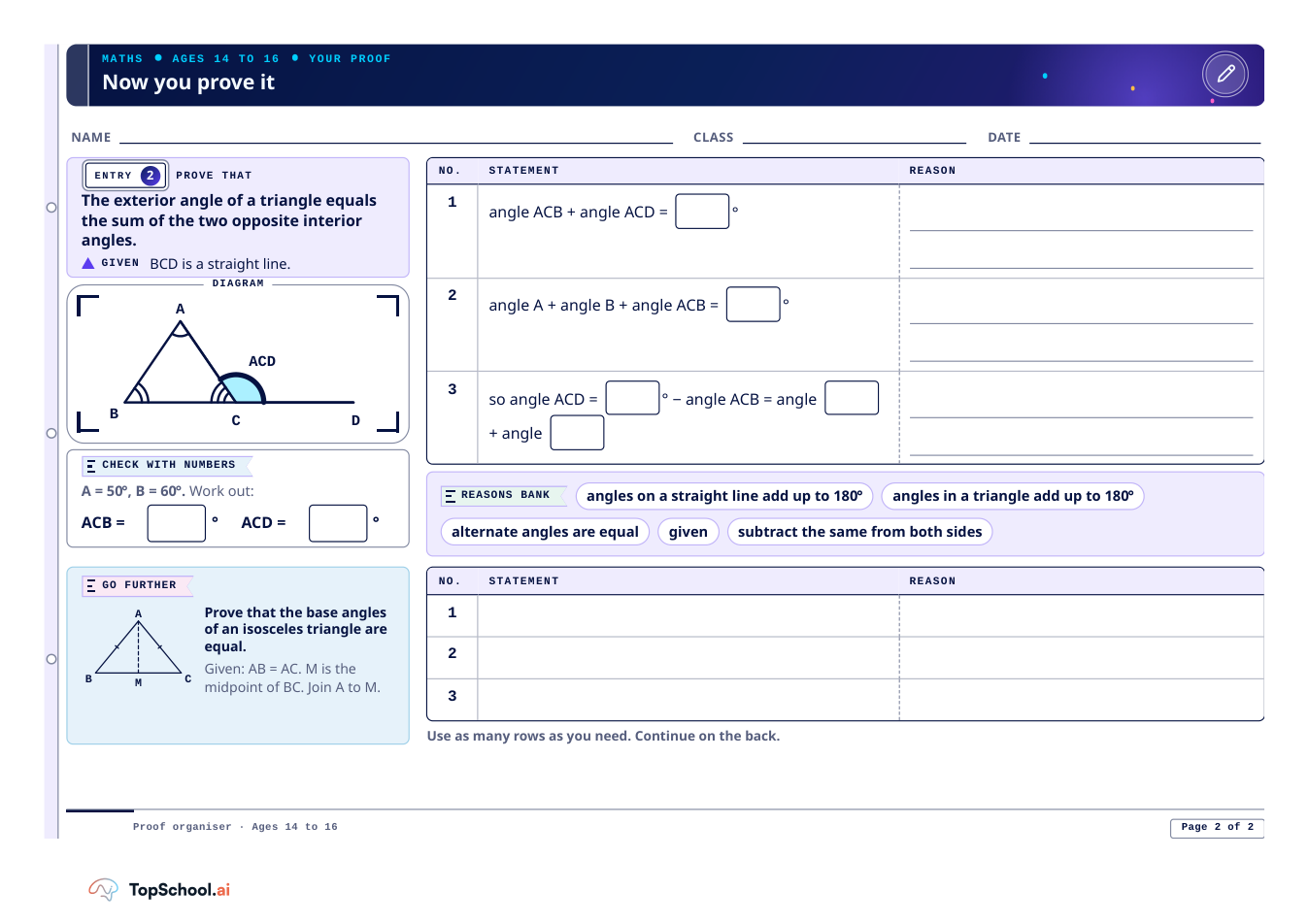Click the purple GIVEN triangle icon
The image size is (1309, 924).
tap(88, 263)
